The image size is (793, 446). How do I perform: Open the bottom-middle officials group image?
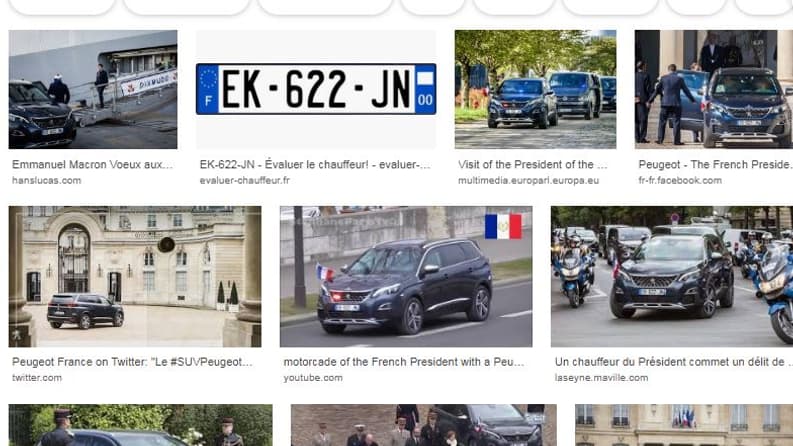click(x=424, y=425)
